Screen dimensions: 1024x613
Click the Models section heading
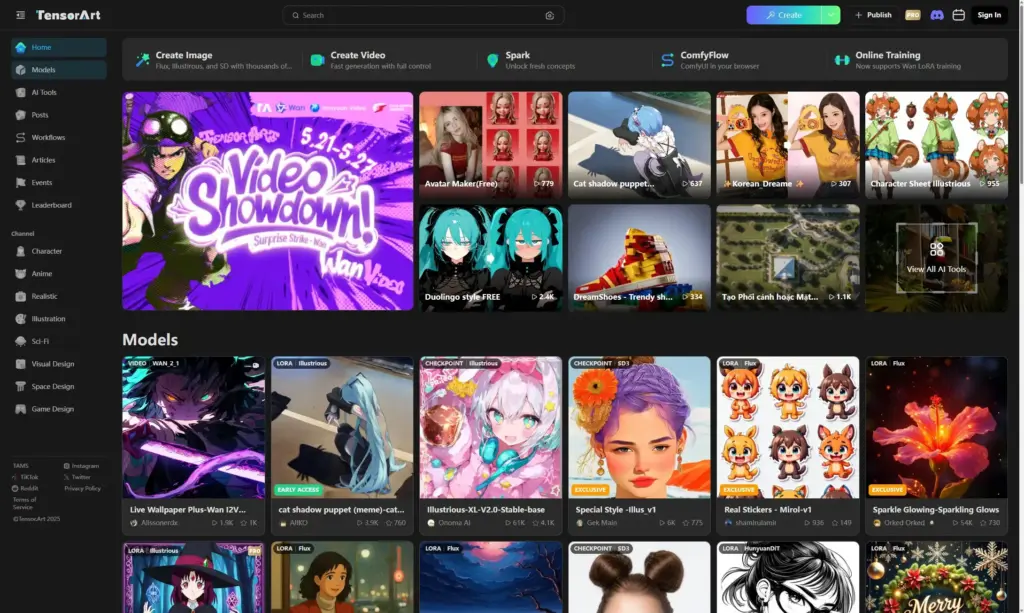click(150, 339)
